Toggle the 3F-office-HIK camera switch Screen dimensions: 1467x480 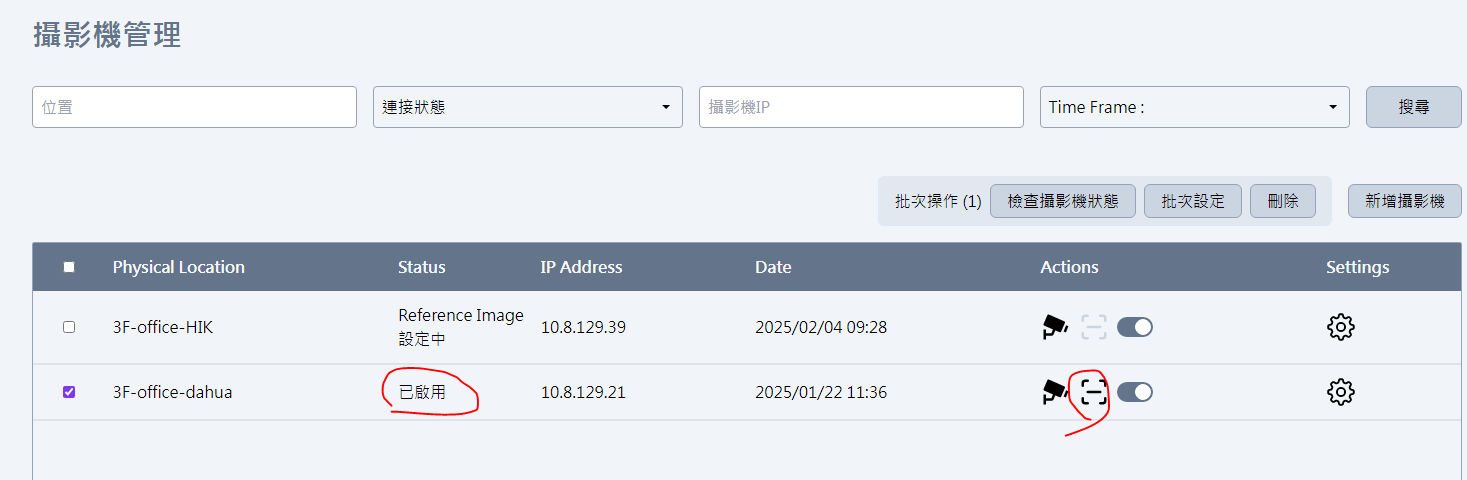[1135, 327]
